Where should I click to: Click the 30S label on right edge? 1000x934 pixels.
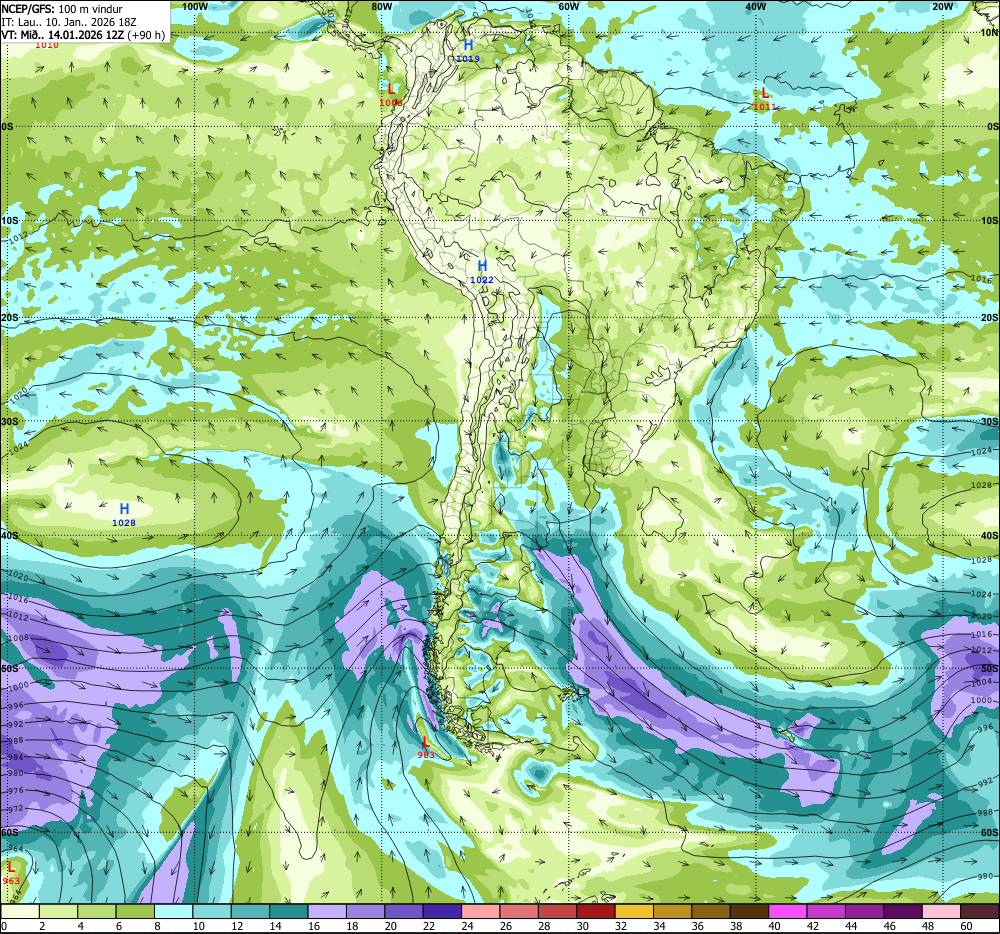coord(990,422)
